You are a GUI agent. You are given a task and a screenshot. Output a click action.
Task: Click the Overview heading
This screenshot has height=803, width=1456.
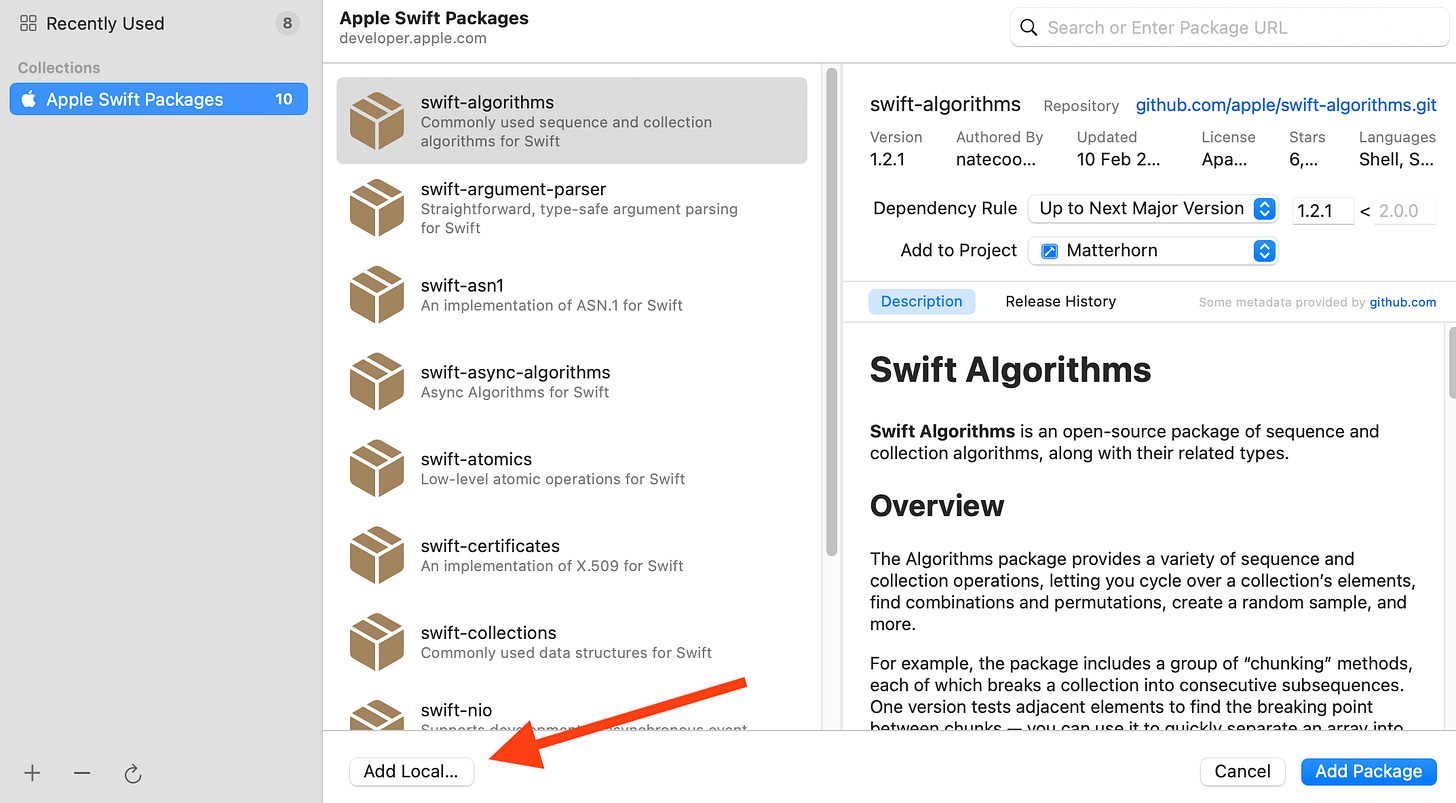[937, 506]
